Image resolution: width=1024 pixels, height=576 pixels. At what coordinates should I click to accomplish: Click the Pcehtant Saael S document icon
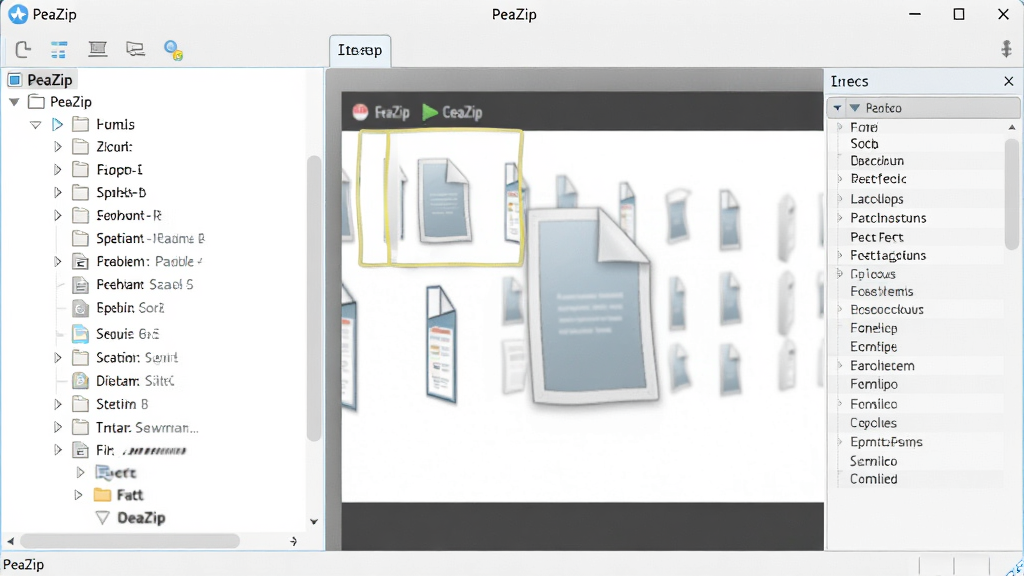pos(80,285)
